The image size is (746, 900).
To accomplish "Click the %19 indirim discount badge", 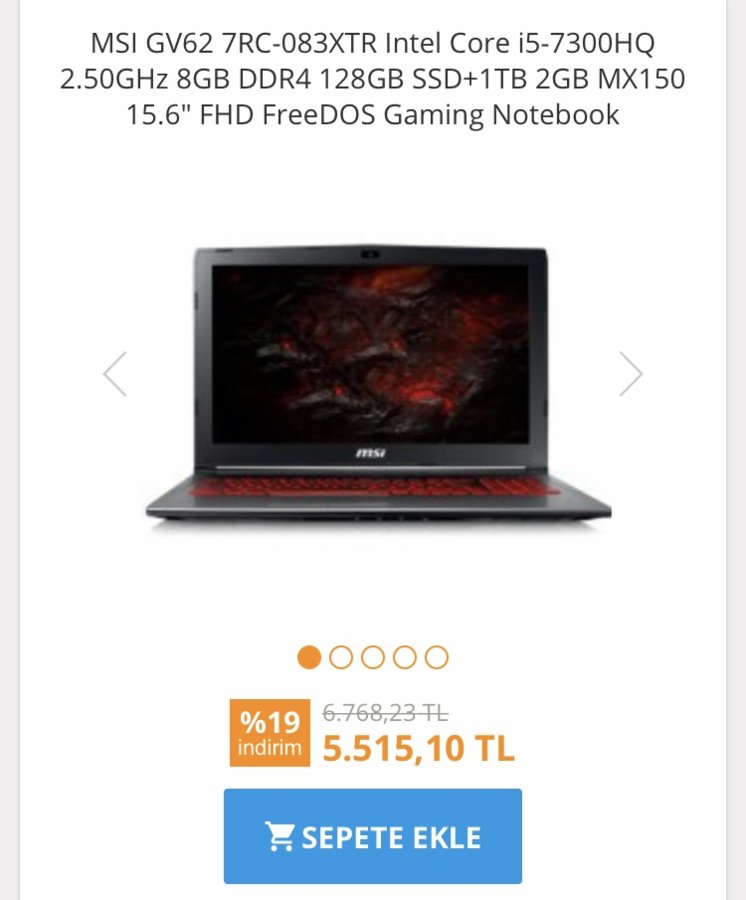I will (x=270, y=733).
